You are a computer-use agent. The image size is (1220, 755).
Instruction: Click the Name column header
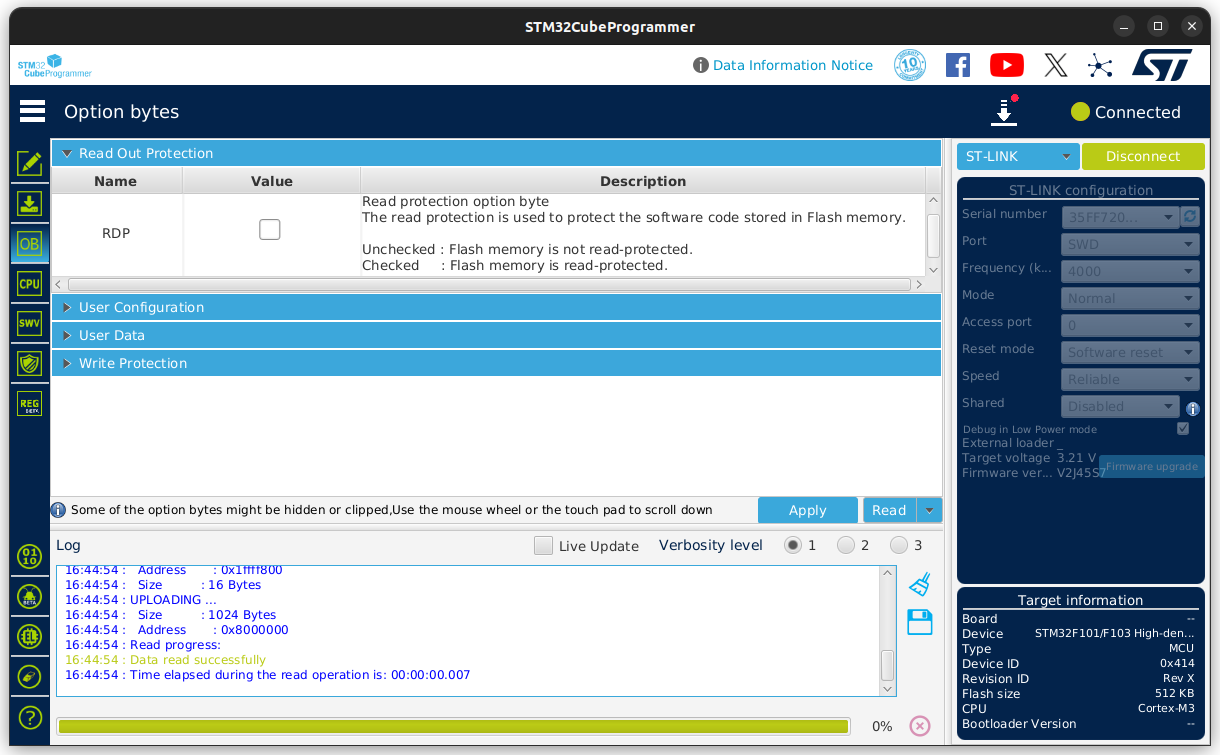[116, 181]
